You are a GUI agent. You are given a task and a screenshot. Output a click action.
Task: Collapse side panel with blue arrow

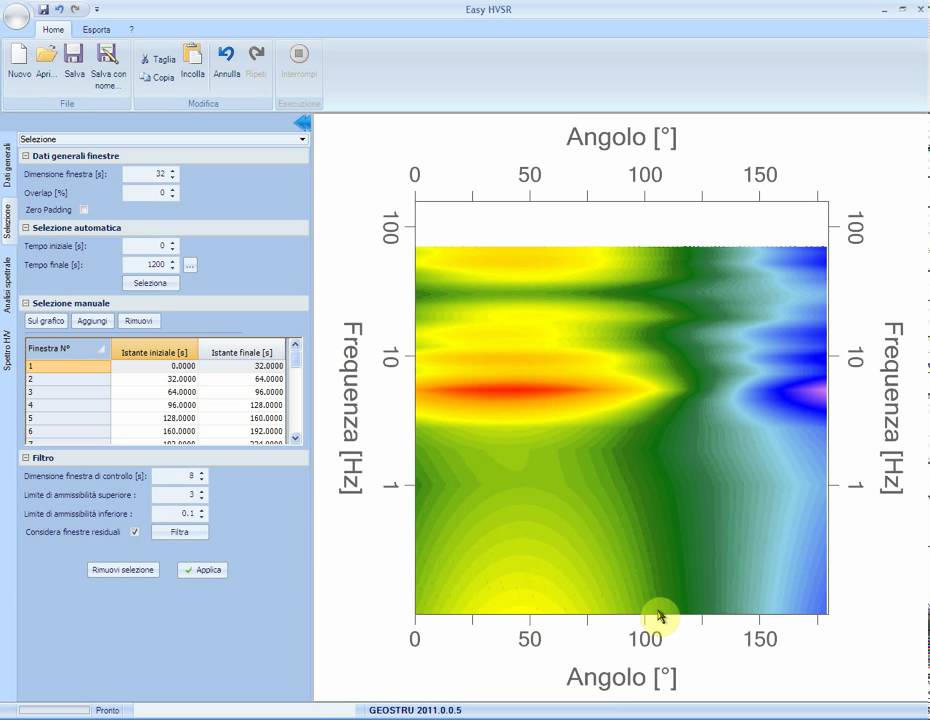tap(302, 123)
